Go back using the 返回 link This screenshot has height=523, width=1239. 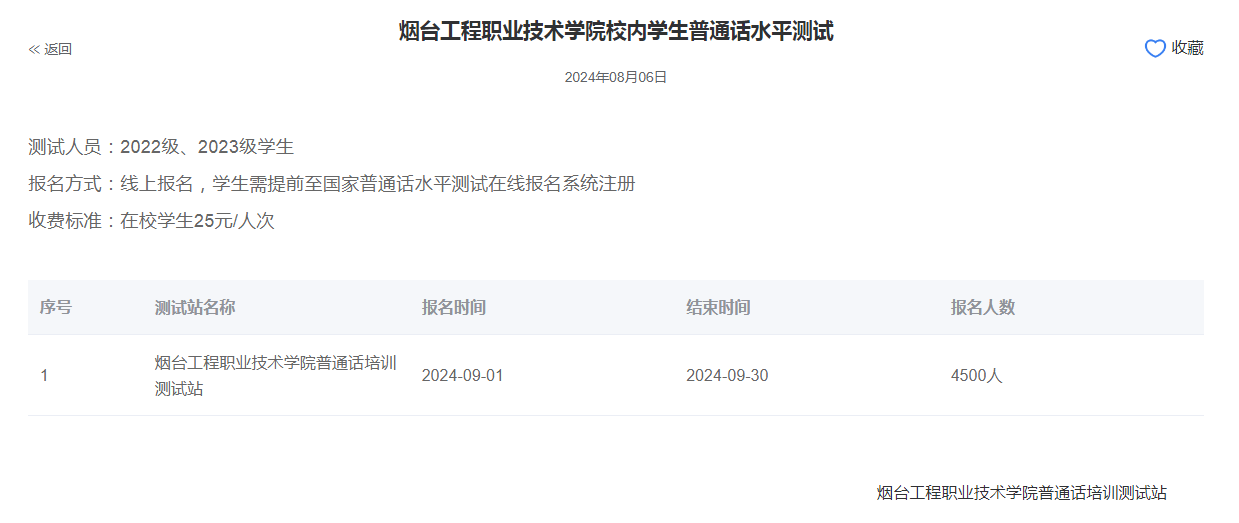tap(58, 49)
